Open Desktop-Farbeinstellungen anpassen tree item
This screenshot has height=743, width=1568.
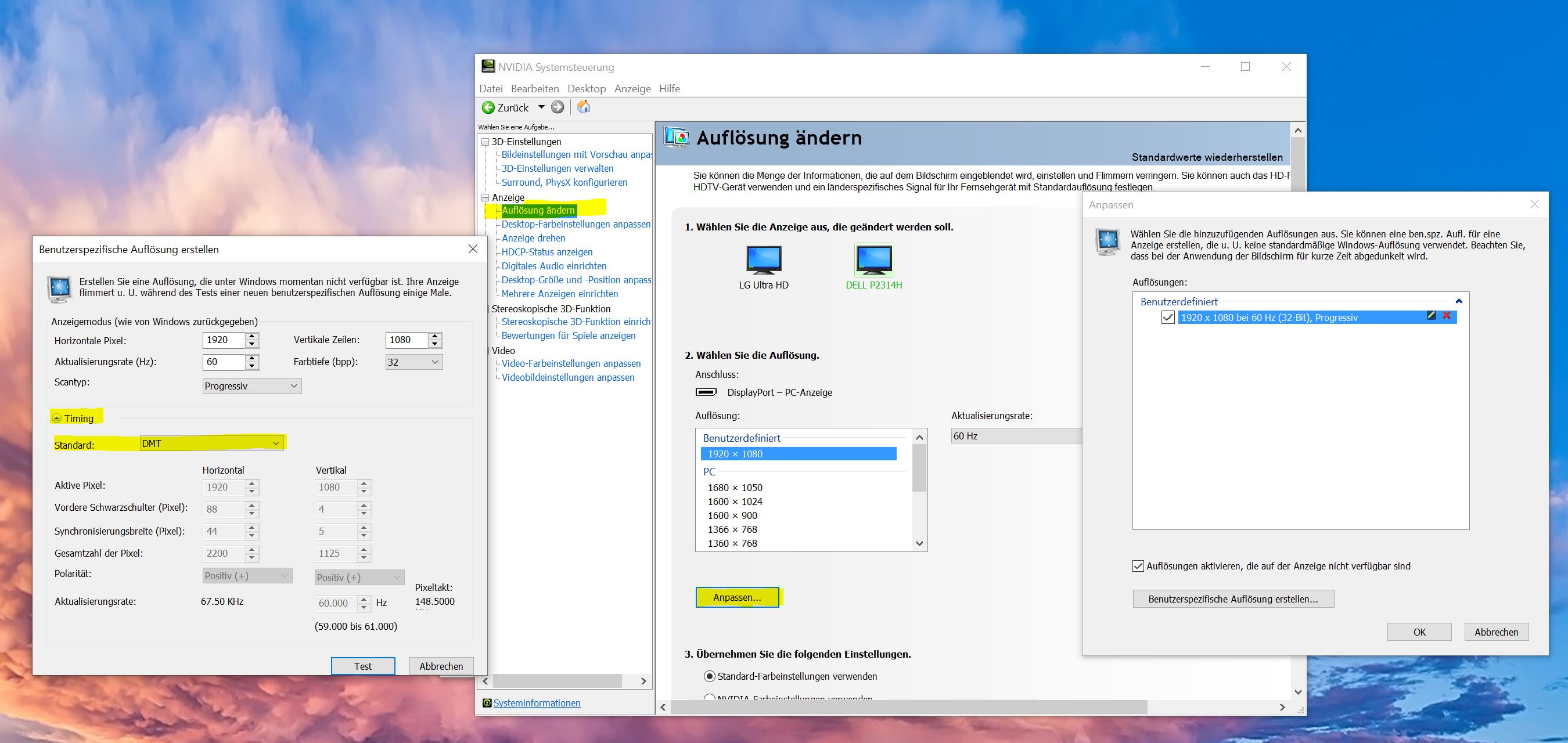click(576, 224)
